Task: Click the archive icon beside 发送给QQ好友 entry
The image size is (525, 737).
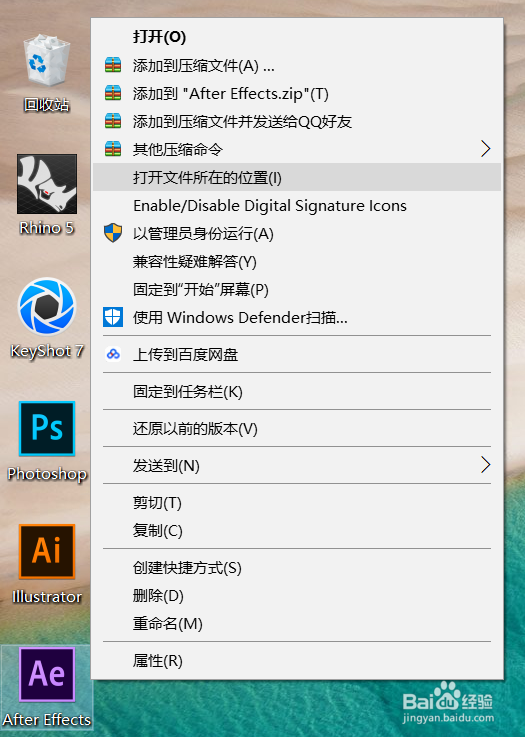Action: (x=113, y=121)
